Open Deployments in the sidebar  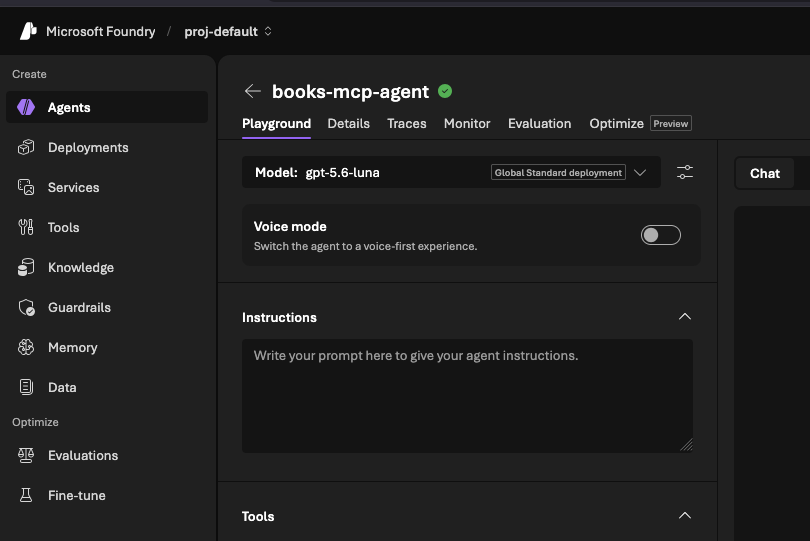pyautogui.click(x=107, y=147)
